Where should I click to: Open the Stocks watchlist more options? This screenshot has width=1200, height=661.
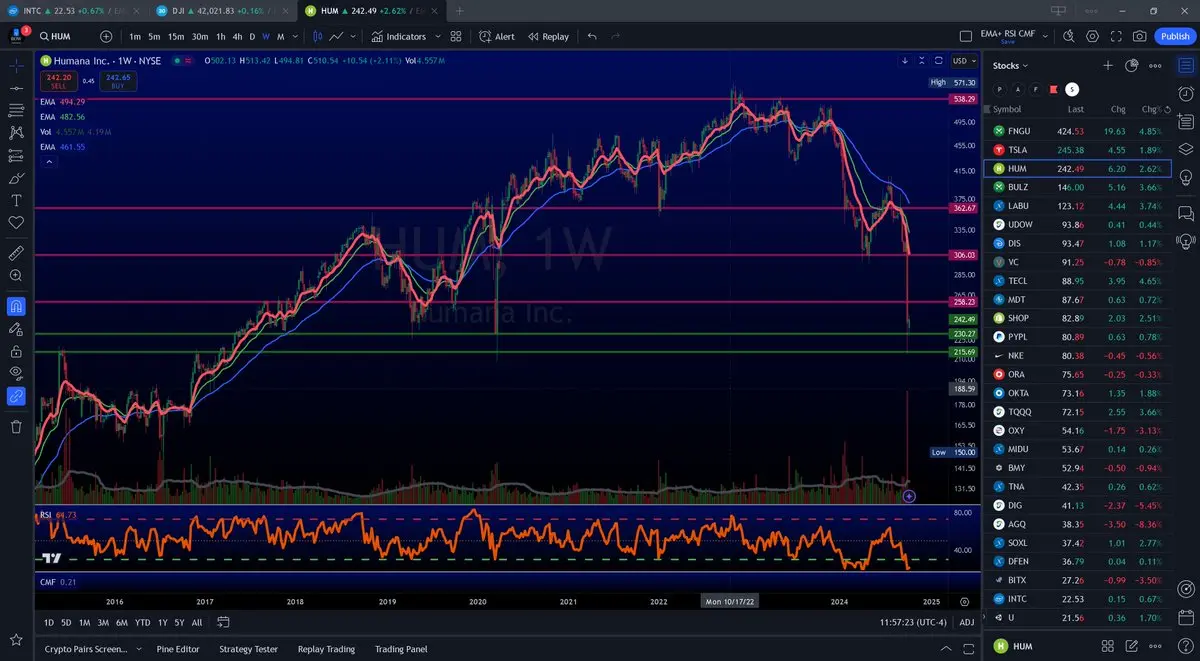click(1156, 65)
